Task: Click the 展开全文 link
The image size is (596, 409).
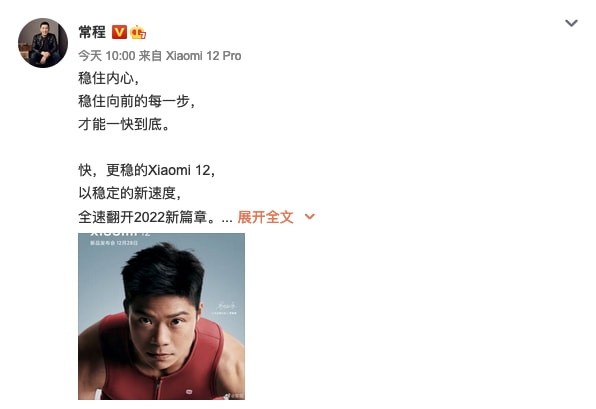Action: (265, 217)
